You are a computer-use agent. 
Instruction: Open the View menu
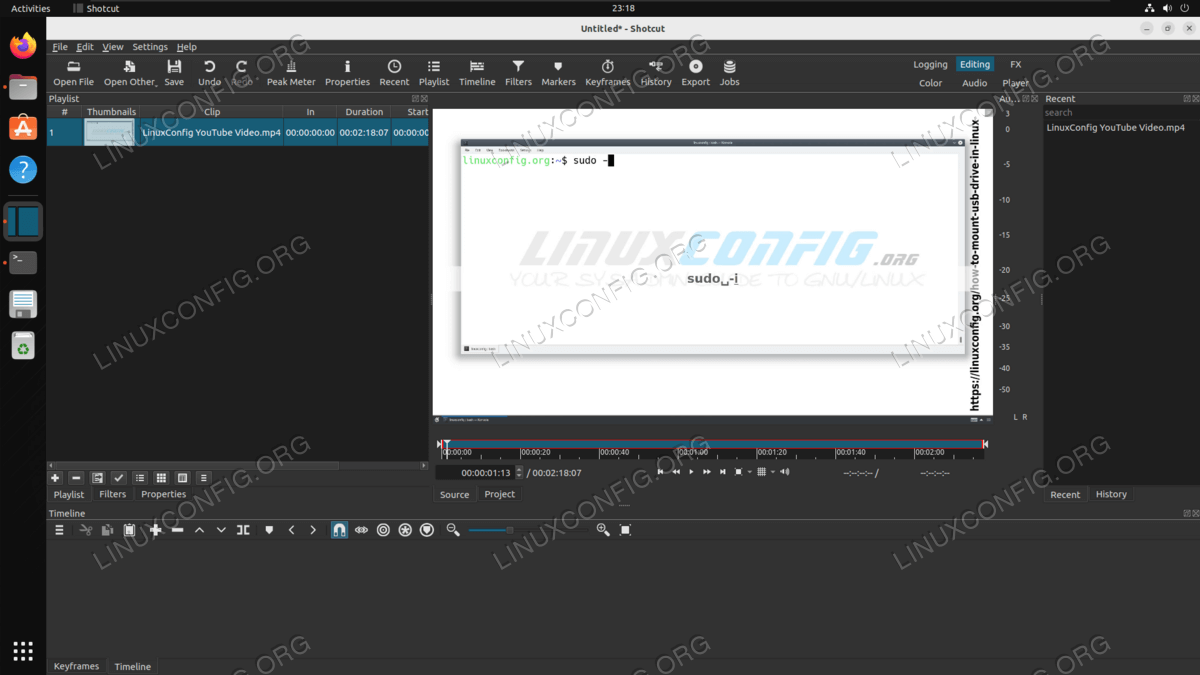pos(113,47)
